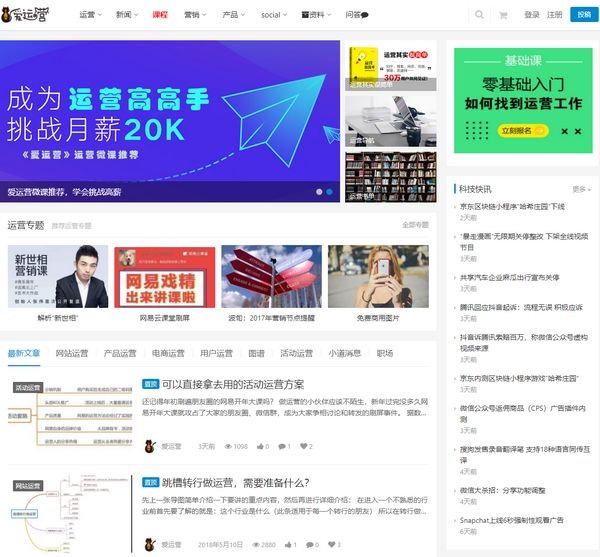Viewport: 600px width, 557px height.
Task: Switch to the 小道消息 tab
Action: point(345,353)
